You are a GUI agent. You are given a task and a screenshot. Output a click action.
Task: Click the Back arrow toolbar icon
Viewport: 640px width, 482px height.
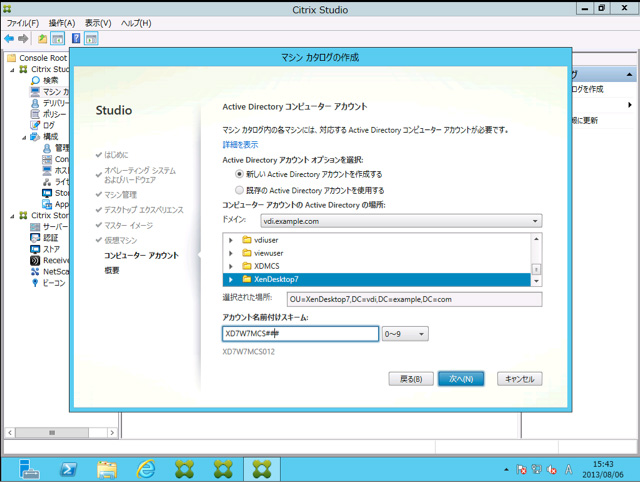pos(9,39)
